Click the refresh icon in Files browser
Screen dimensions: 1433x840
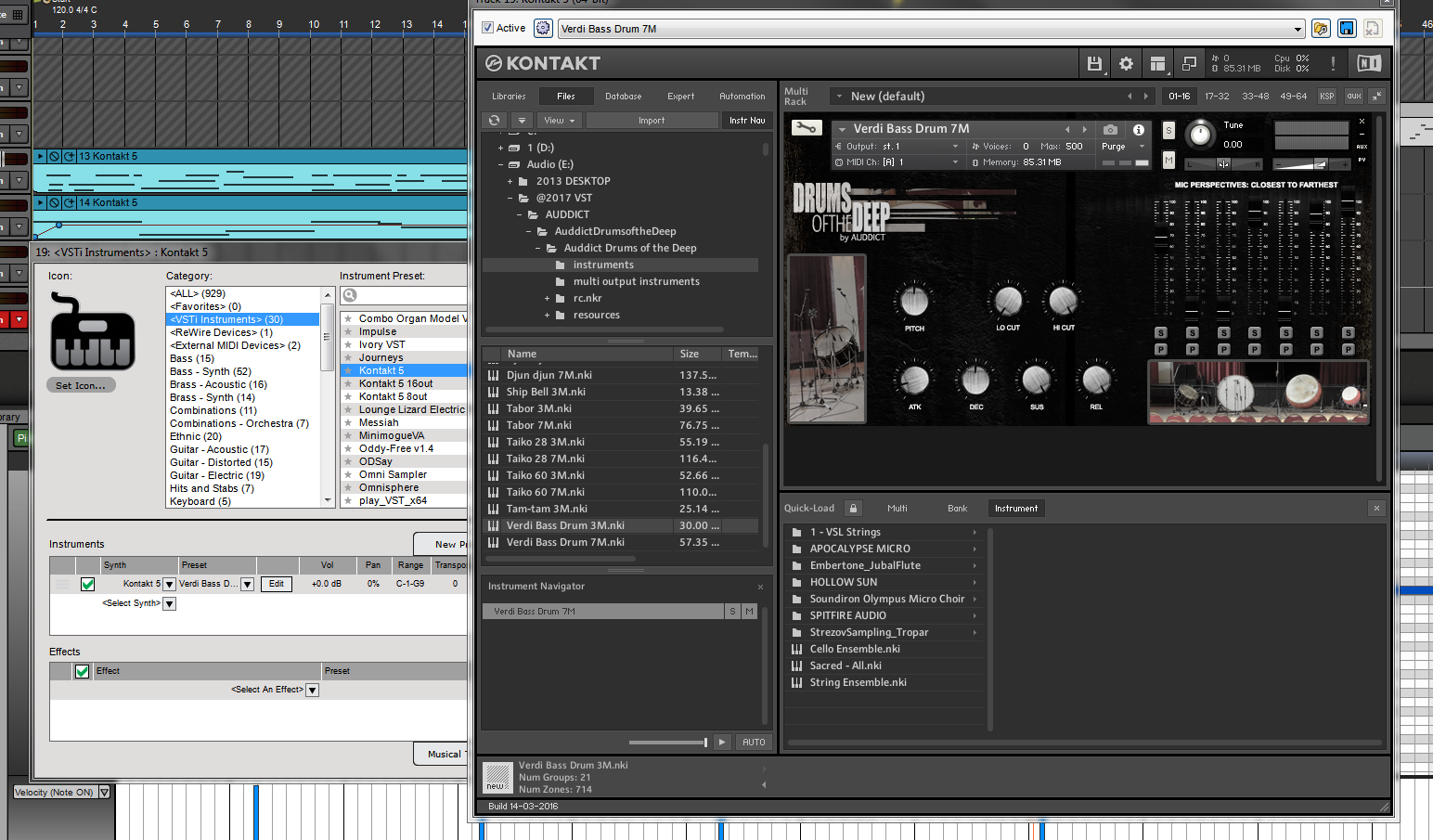(x=494, y=121)
